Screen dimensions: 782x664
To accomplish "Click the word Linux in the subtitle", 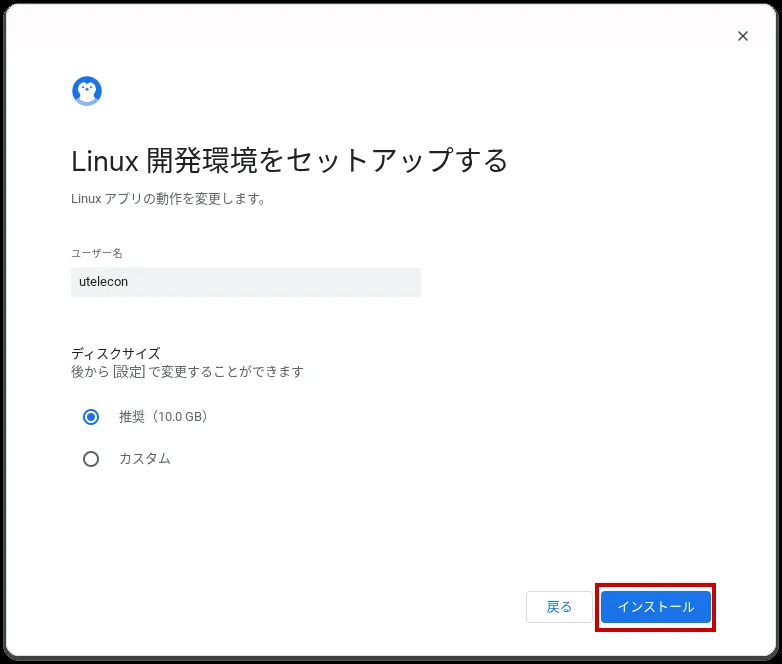I will click(86, 199).
